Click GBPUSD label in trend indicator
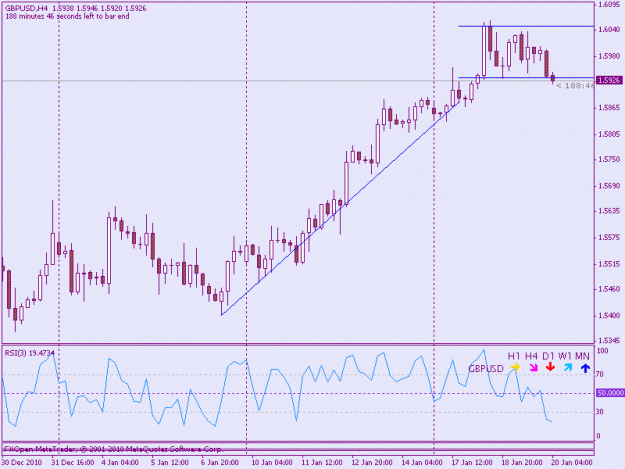The image size is (625, 469). (x=485, y=369)
